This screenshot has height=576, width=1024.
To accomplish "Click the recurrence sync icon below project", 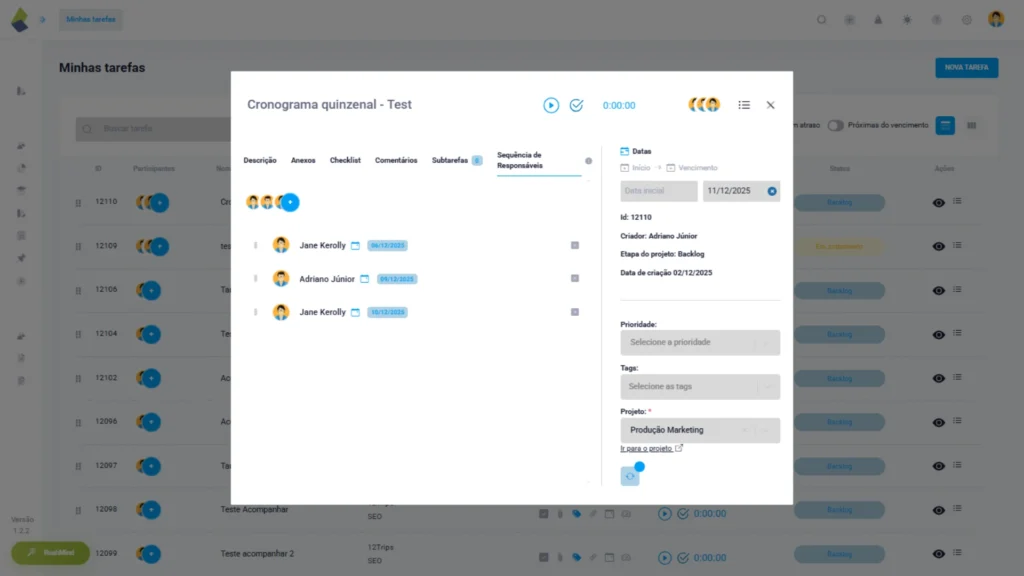I will [x=630, y=477].
